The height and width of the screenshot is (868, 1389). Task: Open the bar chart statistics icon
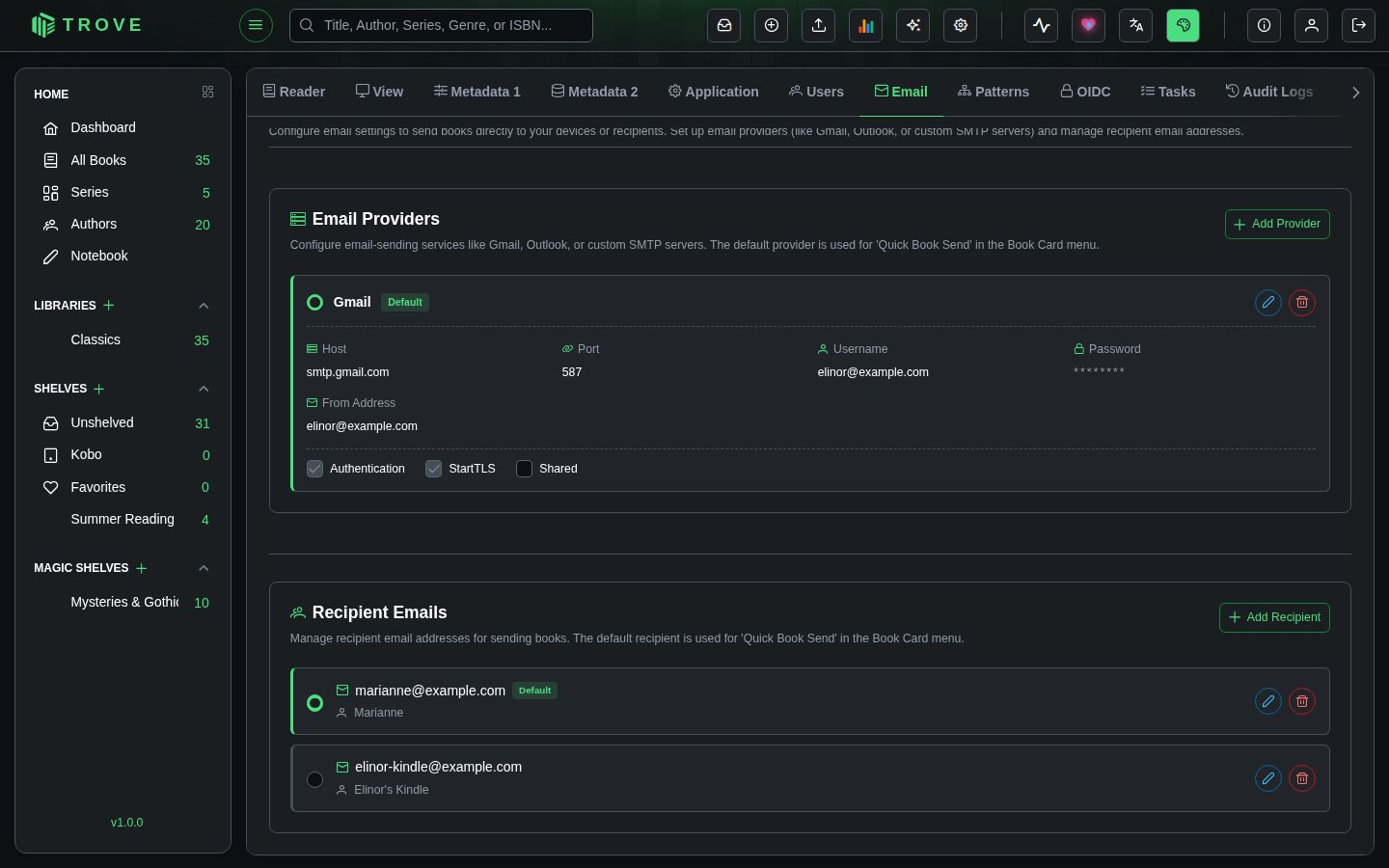pyautogui.click(x=865, y=25)
